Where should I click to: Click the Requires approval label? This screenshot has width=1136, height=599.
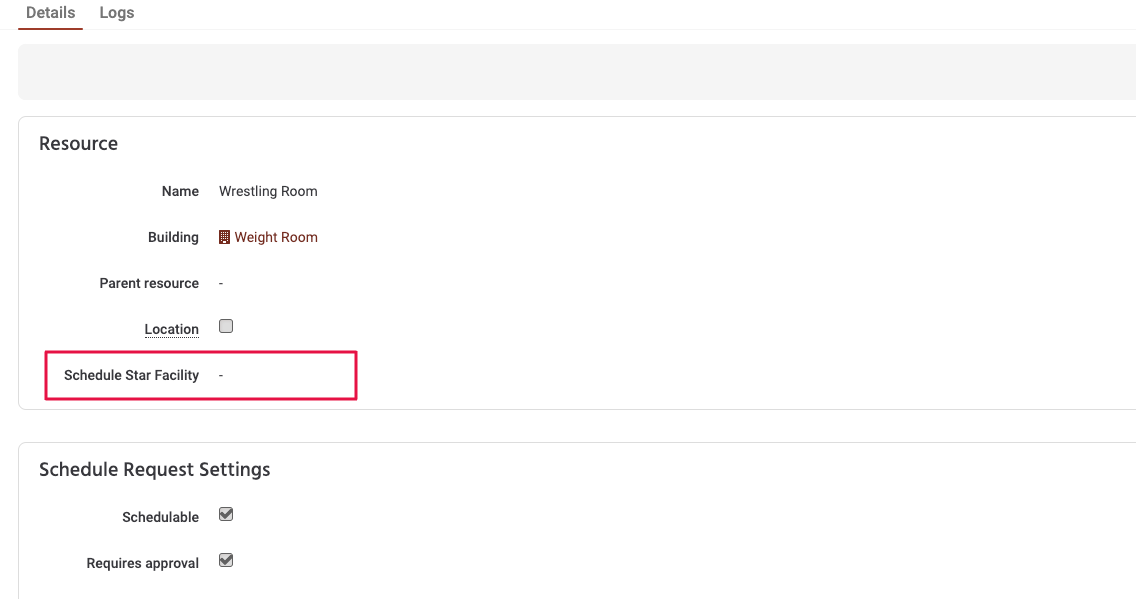[x=143, y=563]
